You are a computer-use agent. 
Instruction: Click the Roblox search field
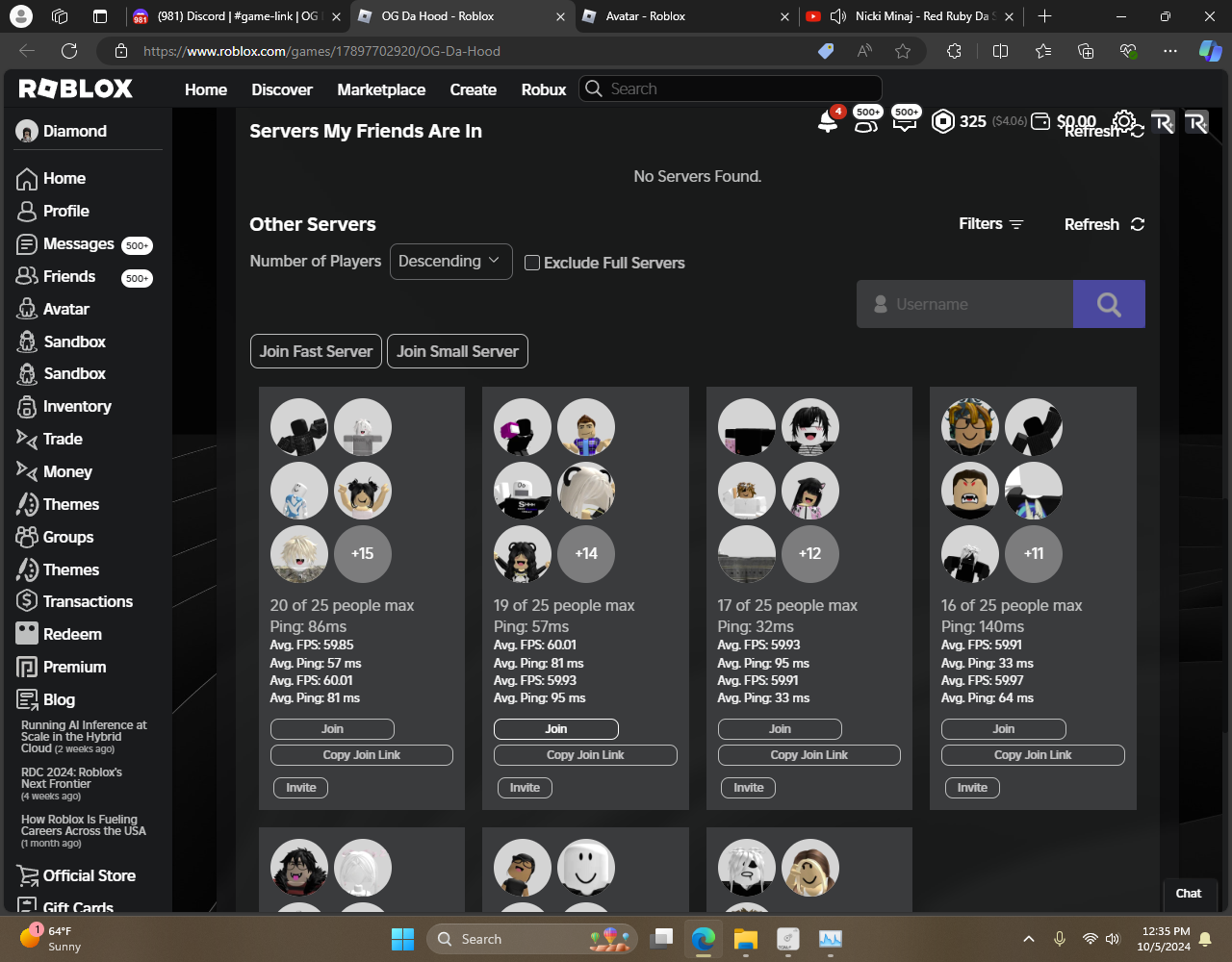click(731, 89)
